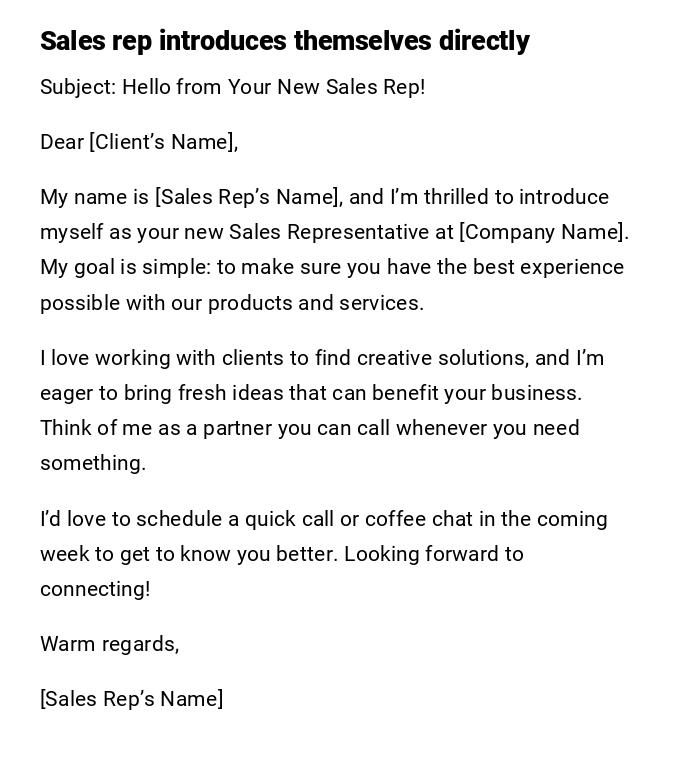
Task: Click the "[Sales Rep's Name]" placeholder in first paragraph
Action: 248,197
